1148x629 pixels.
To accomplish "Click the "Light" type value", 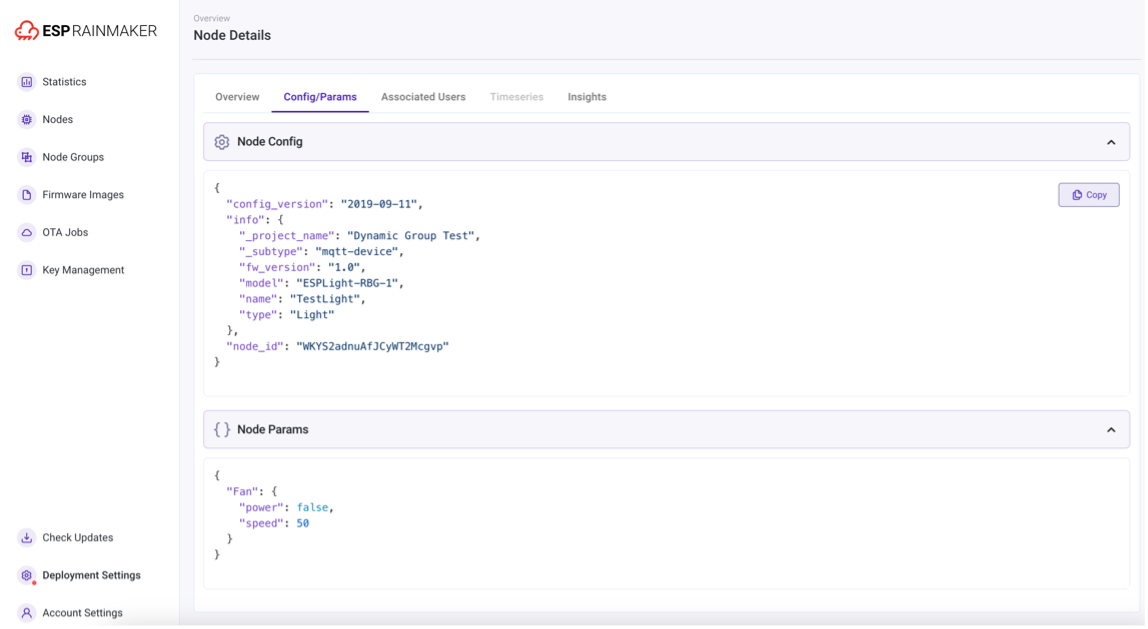I will click(312, 315).
